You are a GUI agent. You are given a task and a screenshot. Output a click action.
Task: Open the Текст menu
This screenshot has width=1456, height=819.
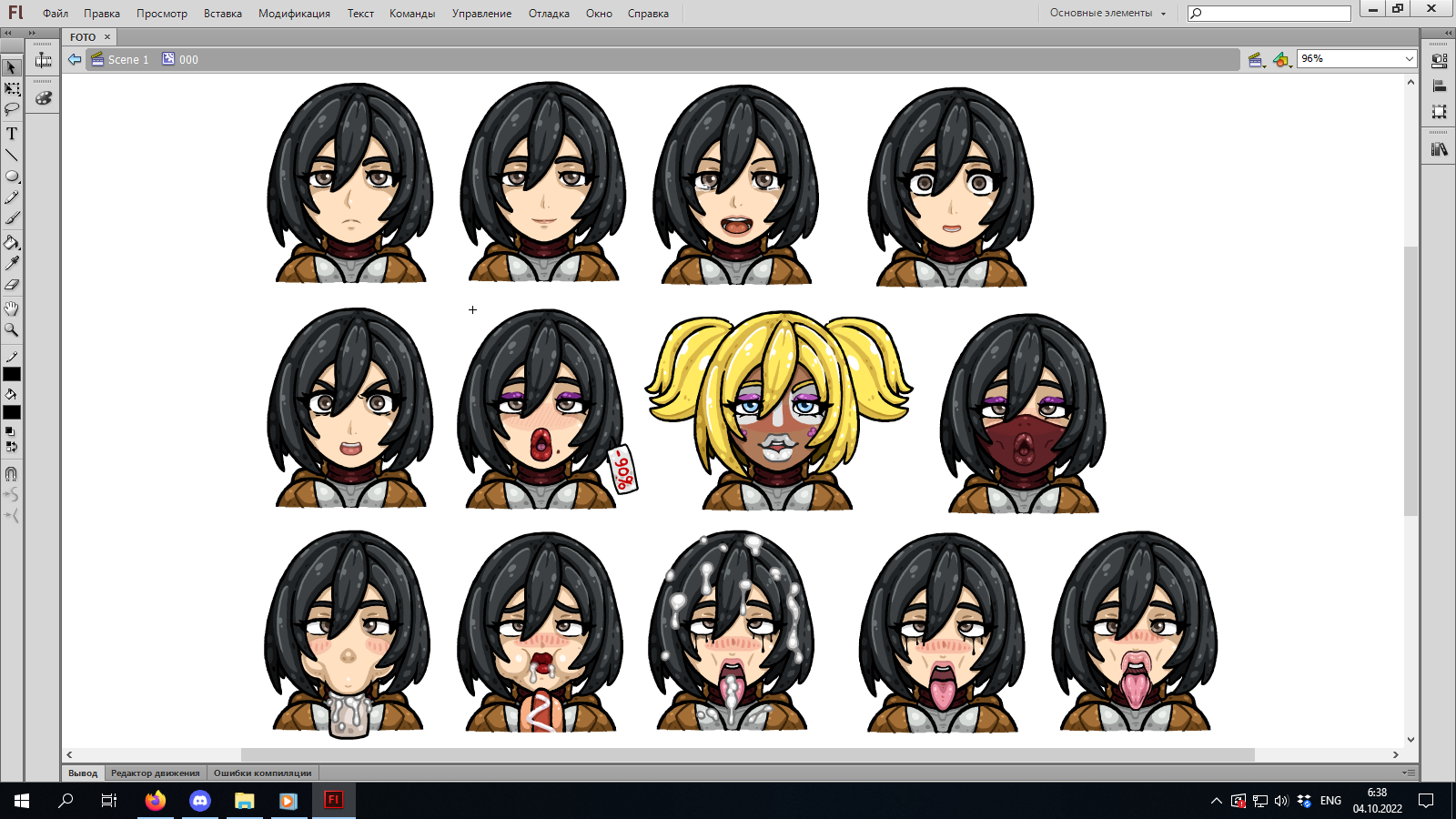coord(360,14)
